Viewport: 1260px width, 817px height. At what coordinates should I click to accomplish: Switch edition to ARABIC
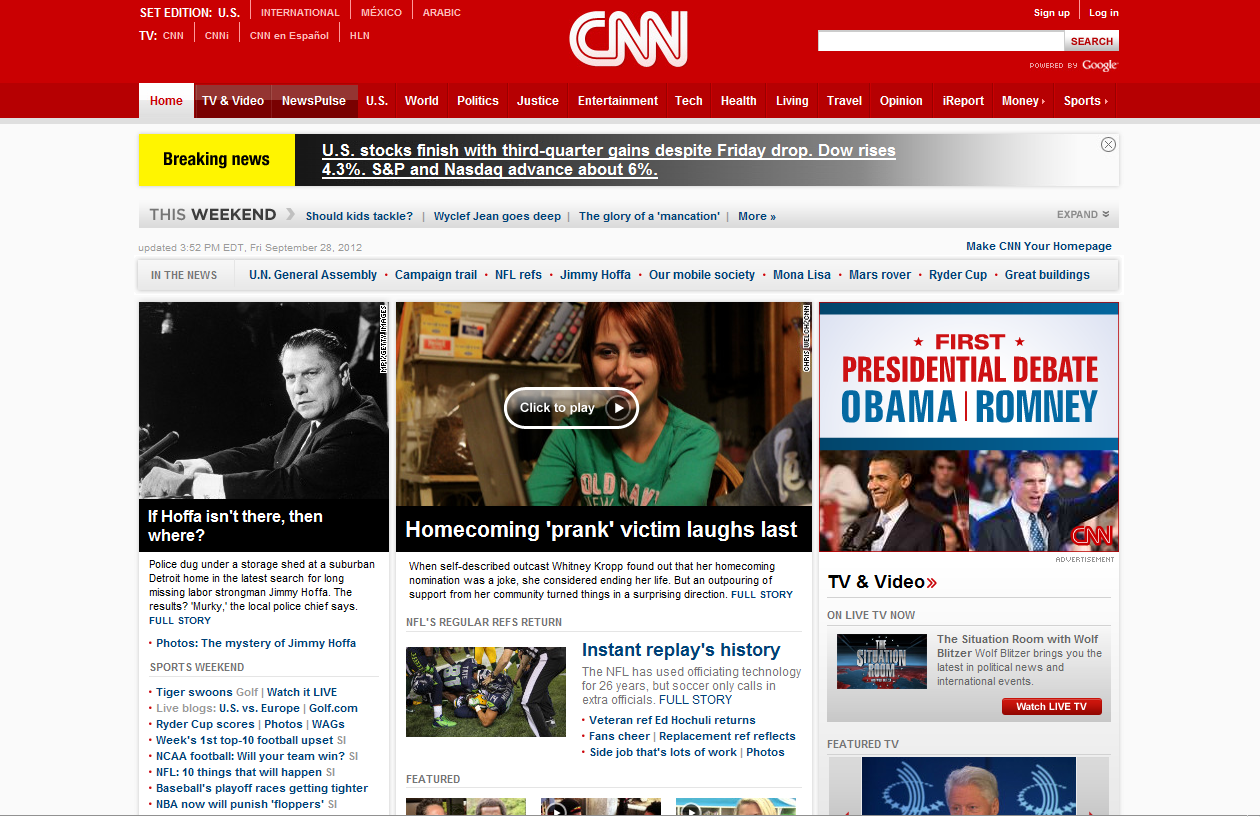[x=442, y=13]
